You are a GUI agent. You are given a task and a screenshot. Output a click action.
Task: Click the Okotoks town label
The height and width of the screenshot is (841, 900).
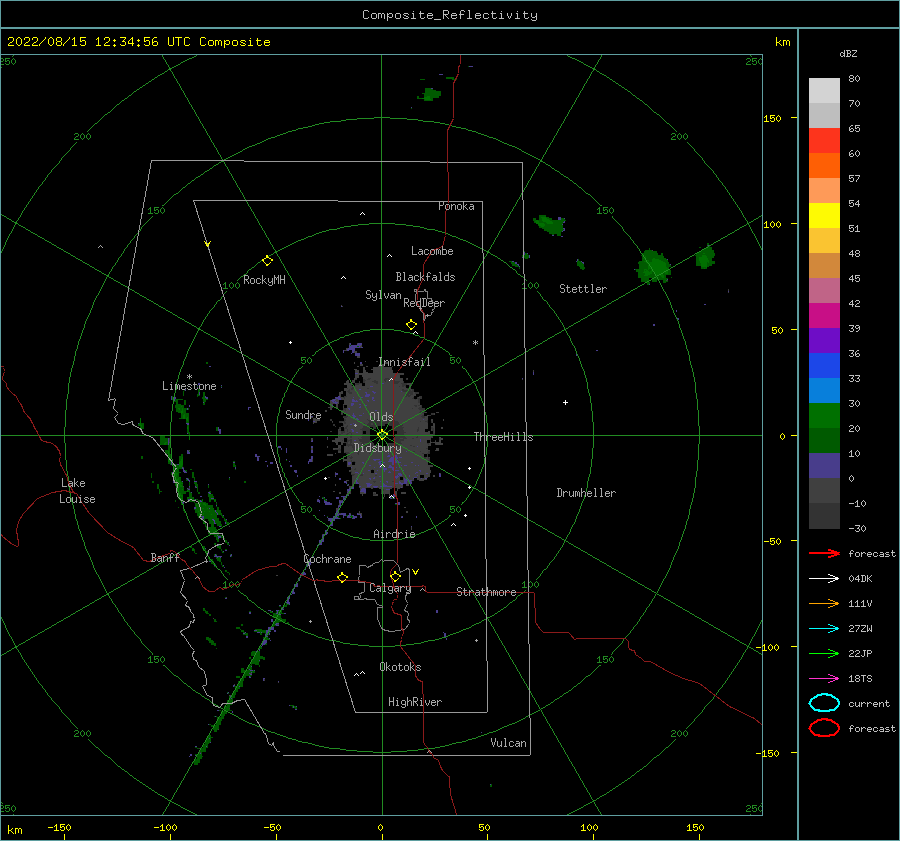click(x=400, y=667)
